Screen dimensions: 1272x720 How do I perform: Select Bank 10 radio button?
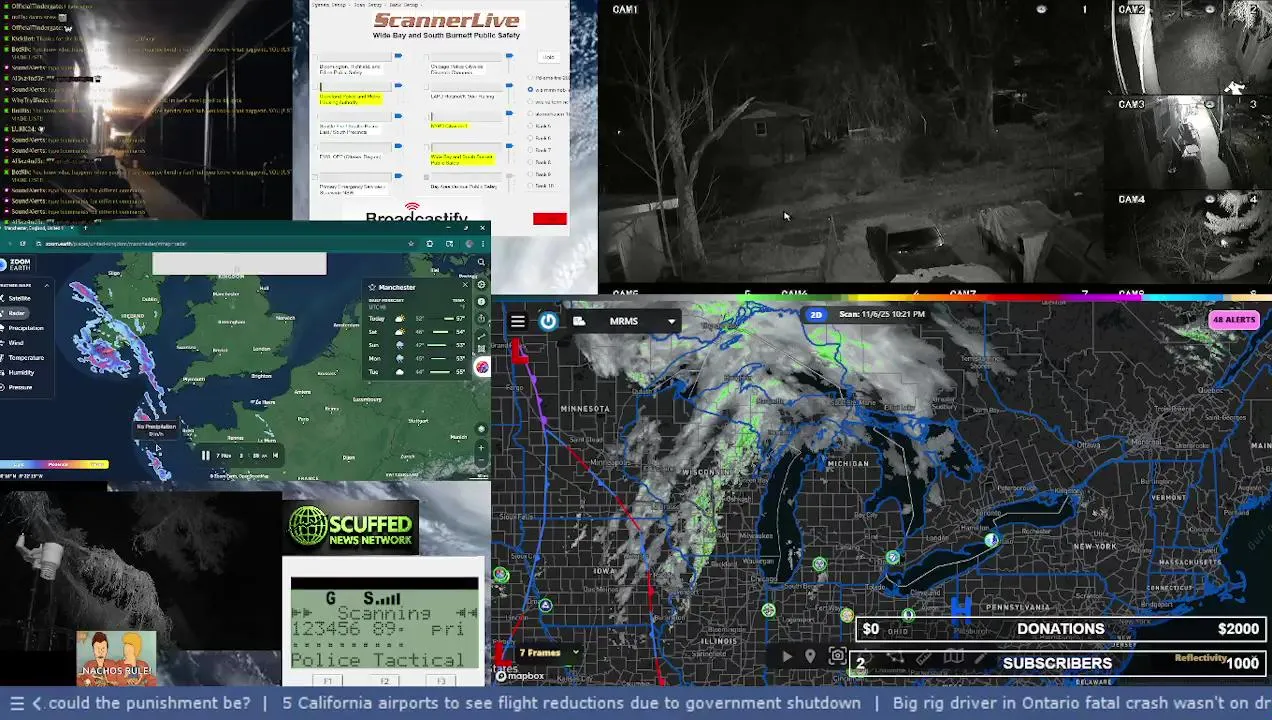530,186
